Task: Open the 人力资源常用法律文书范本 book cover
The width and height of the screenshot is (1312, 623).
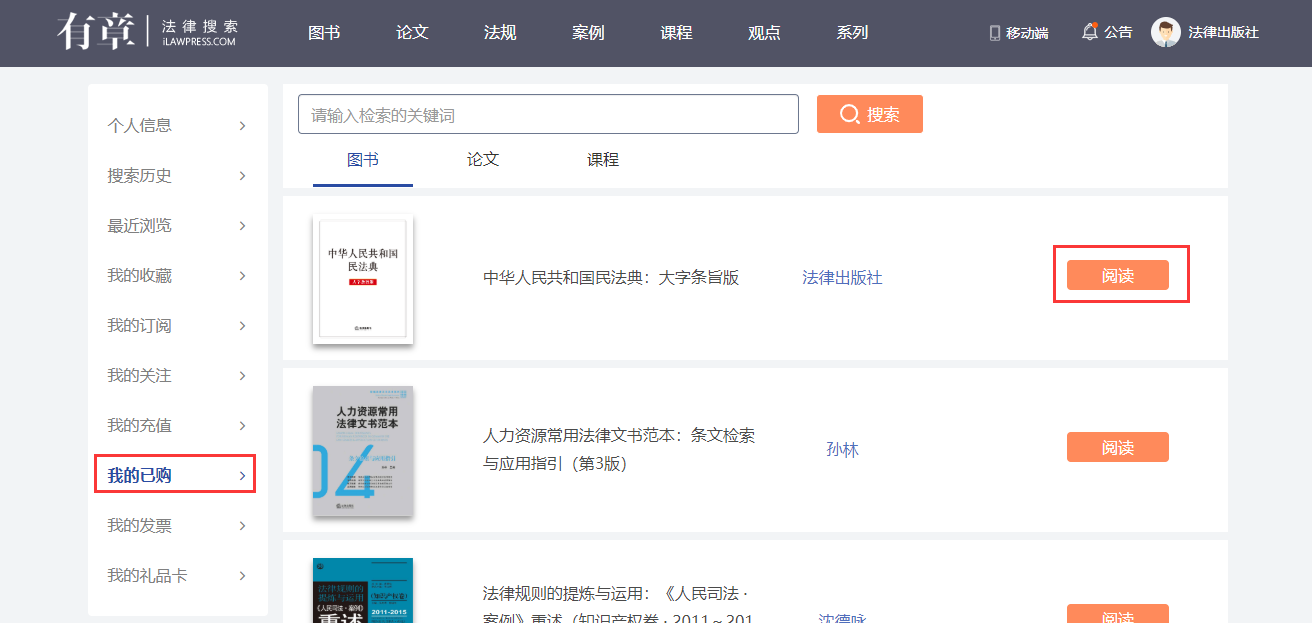Action: coord(362,451)
